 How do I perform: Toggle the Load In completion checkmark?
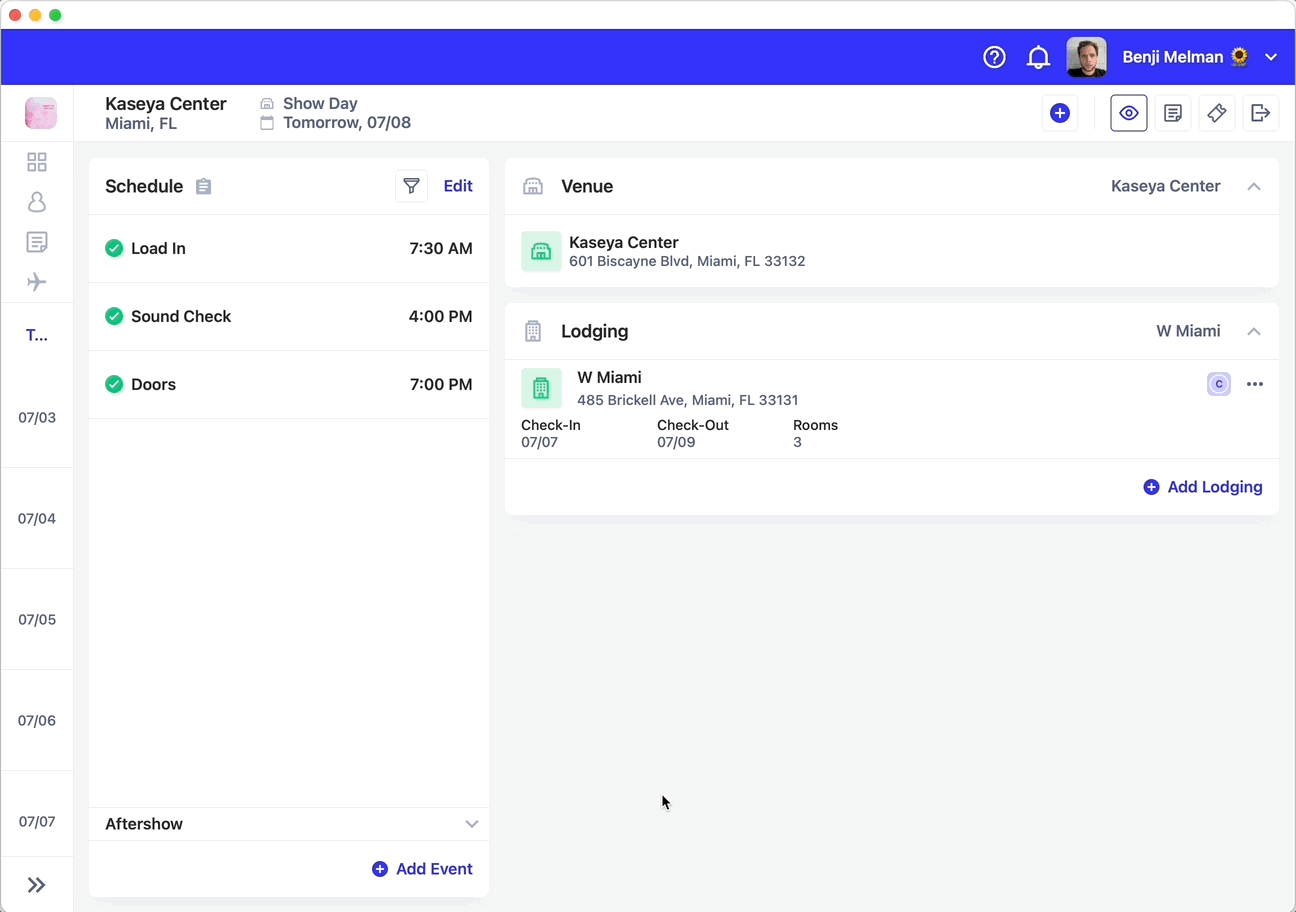coord(114,248)
